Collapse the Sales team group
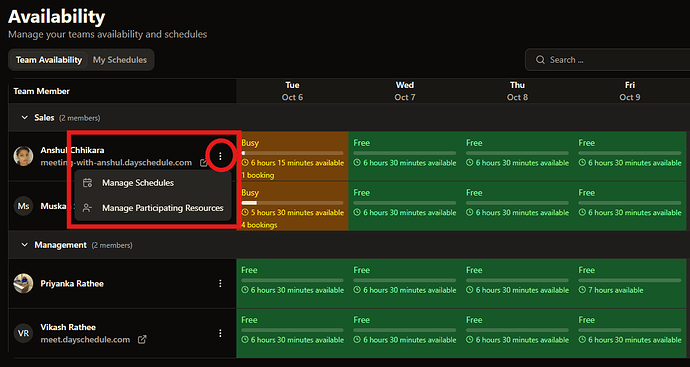The width and height of the screenshot is (690, 367). click(x=25, y=118)
